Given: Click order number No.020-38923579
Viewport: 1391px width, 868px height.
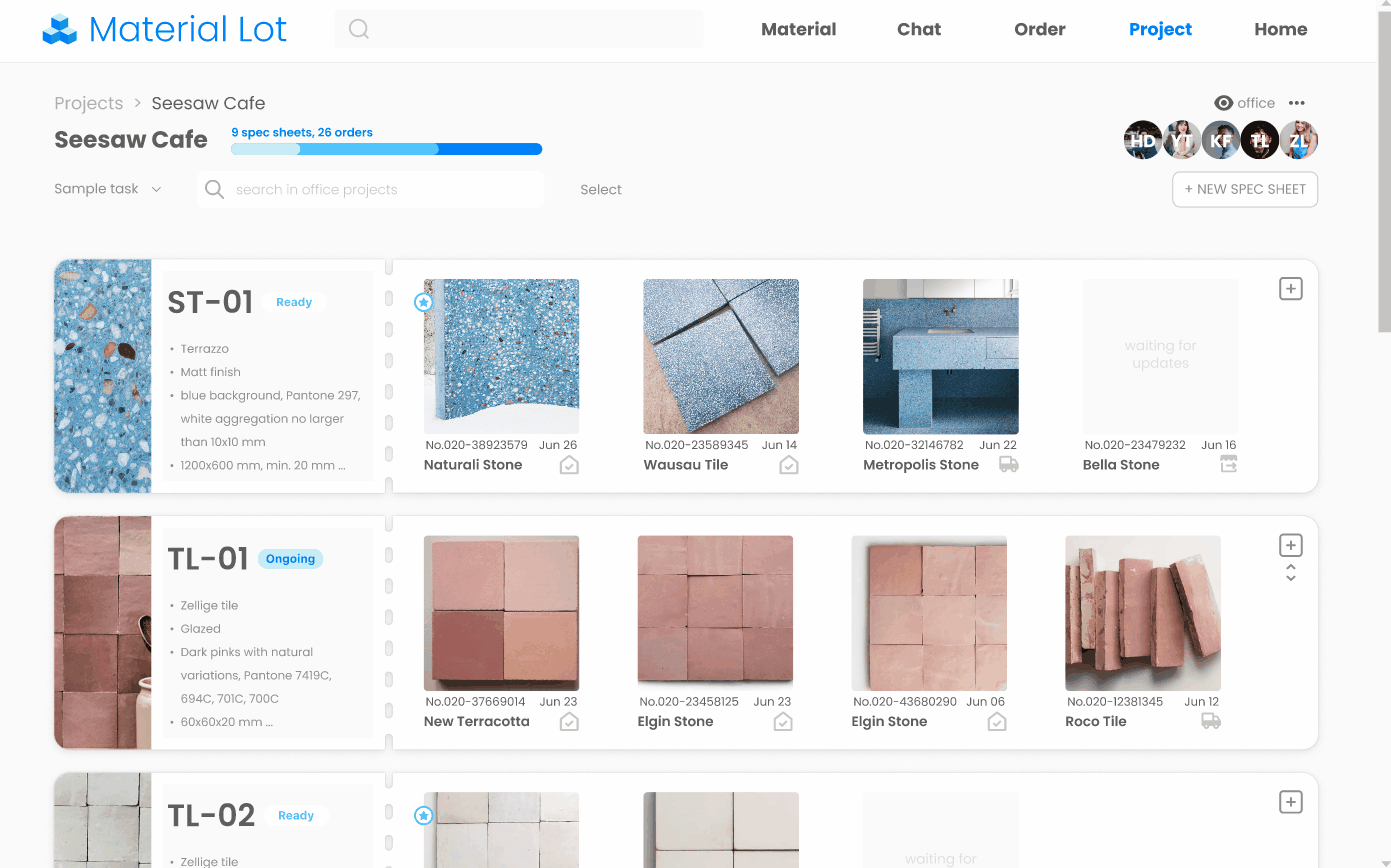Looking at the screenshot, I should coord(476,445).
